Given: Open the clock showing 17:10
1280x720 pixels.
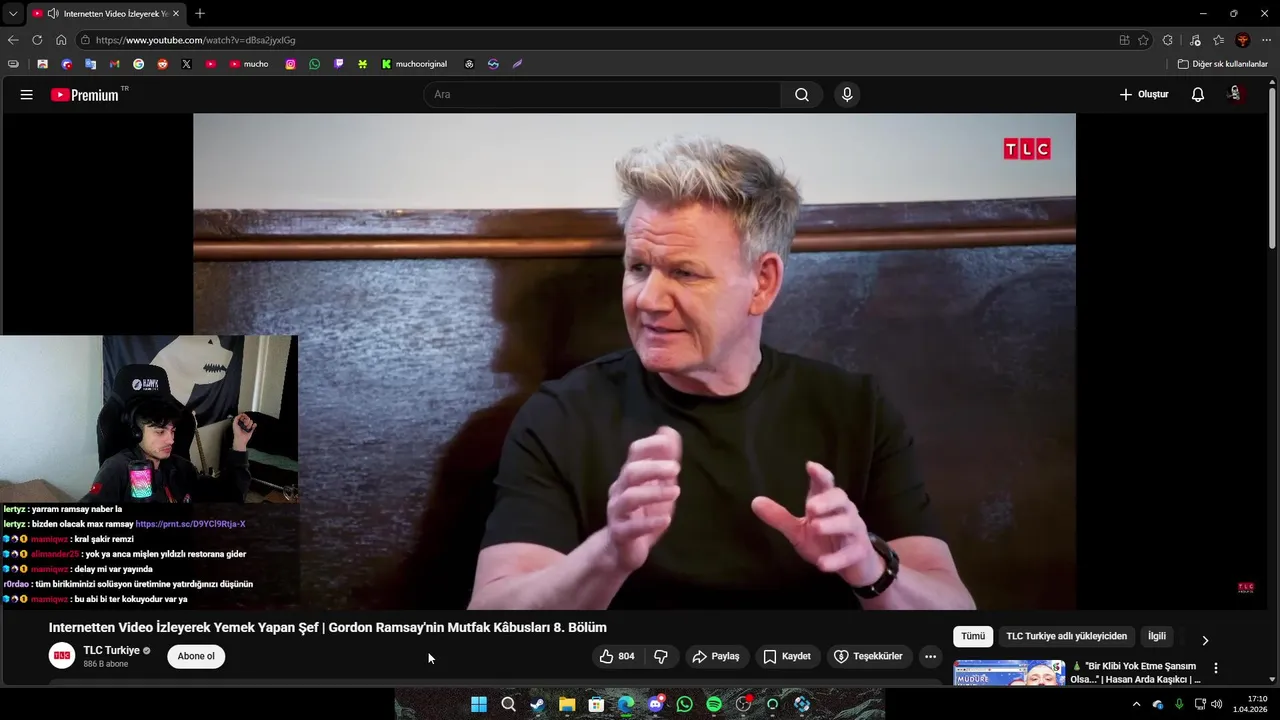Looking at the screenshot, I should [1251, 704].
